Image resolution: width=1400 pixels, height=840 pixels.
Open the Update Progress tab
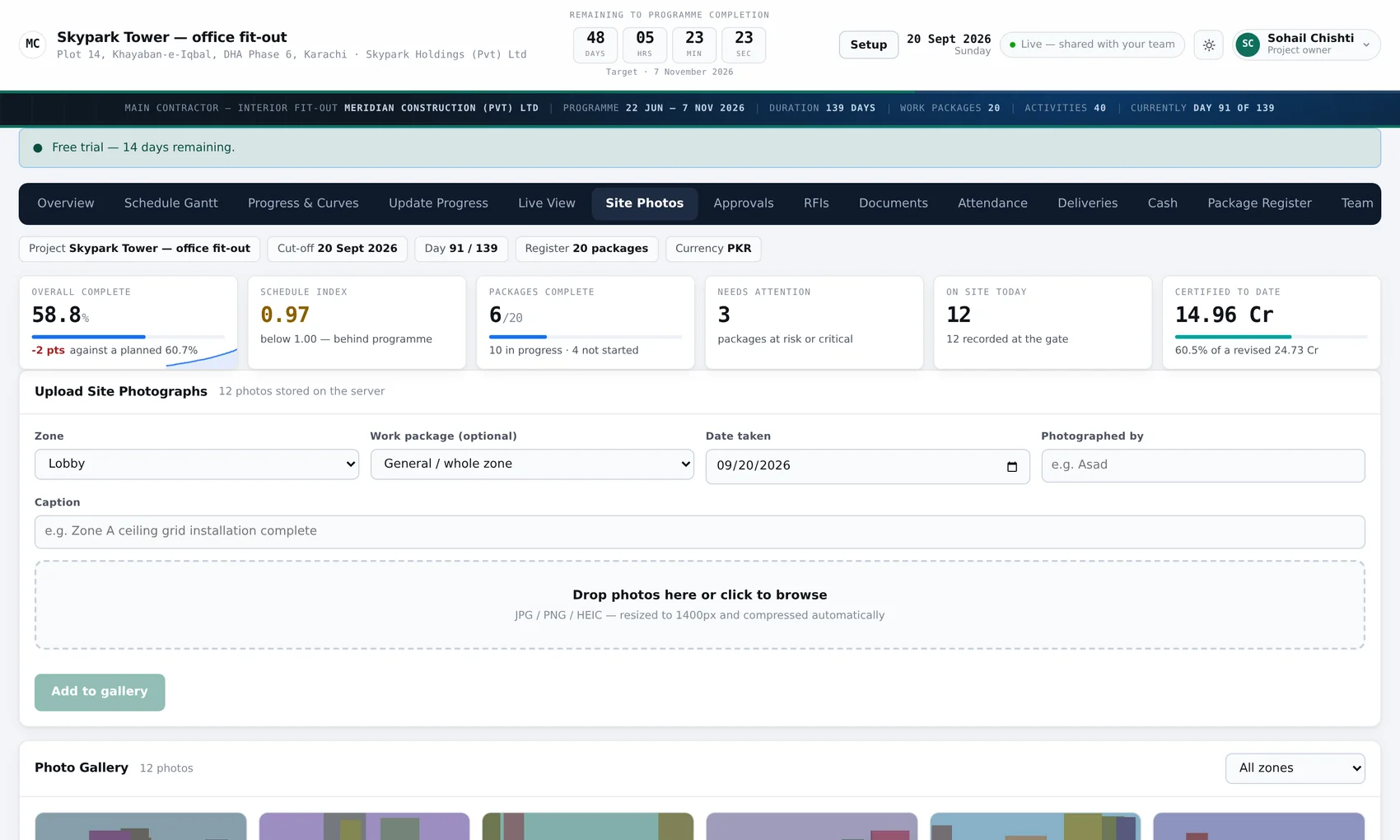coord(438,203)
